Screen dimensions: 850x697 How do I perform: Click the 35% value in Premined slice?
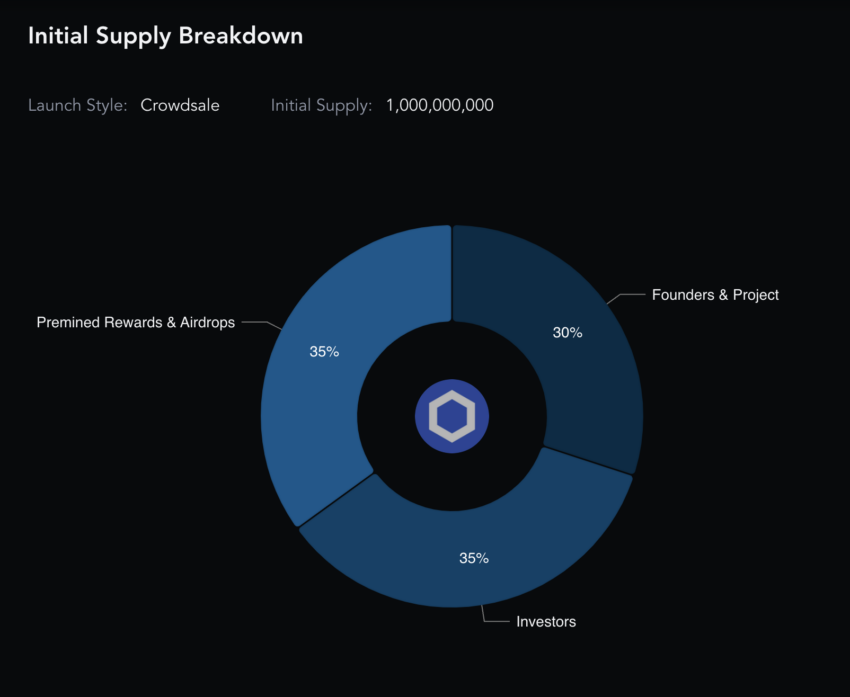pyautogui.click(x=324, y=352)
